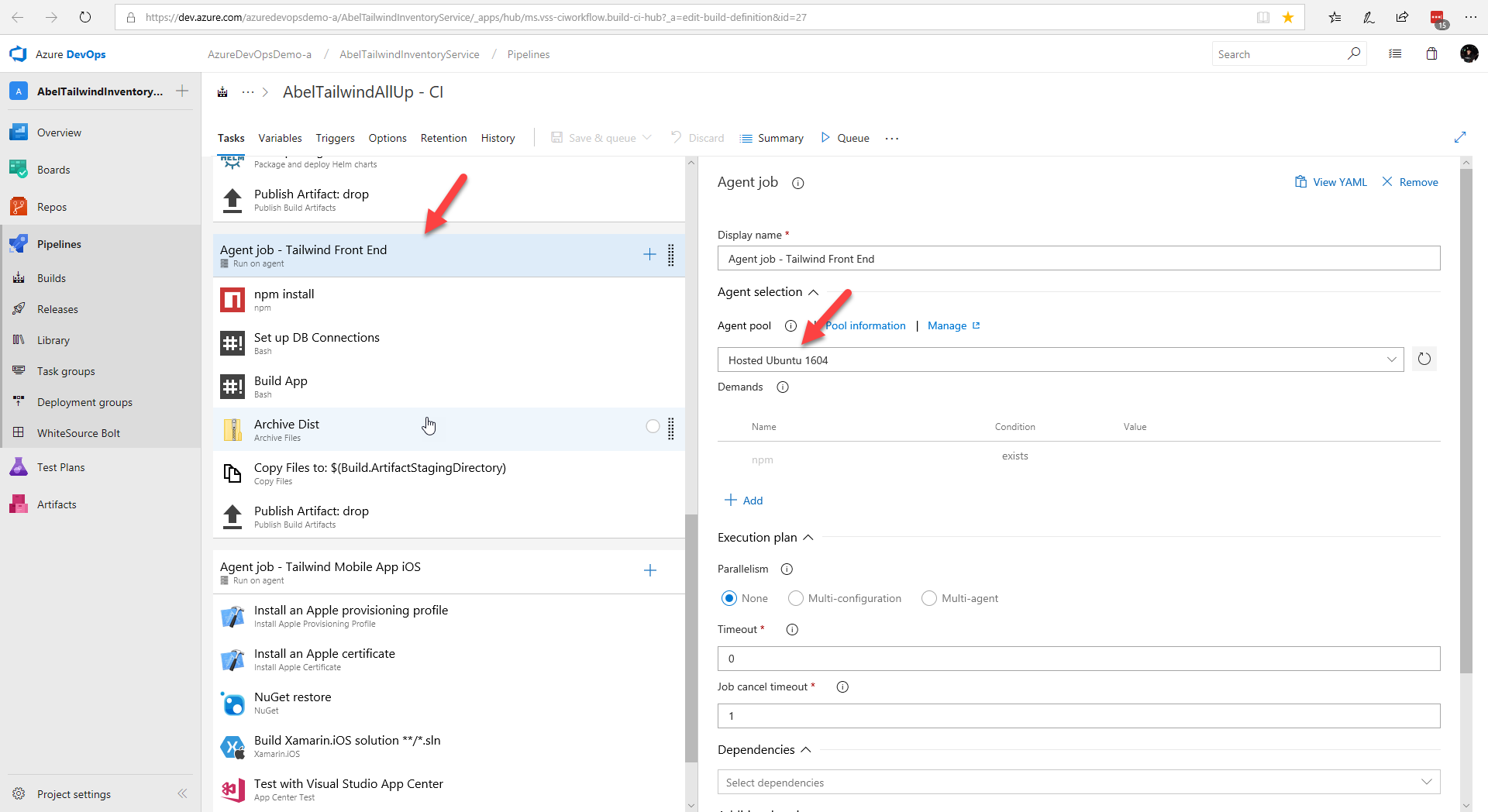Click the top Search box
The height and width of the screenshot is (812, 1488).
1288,53
